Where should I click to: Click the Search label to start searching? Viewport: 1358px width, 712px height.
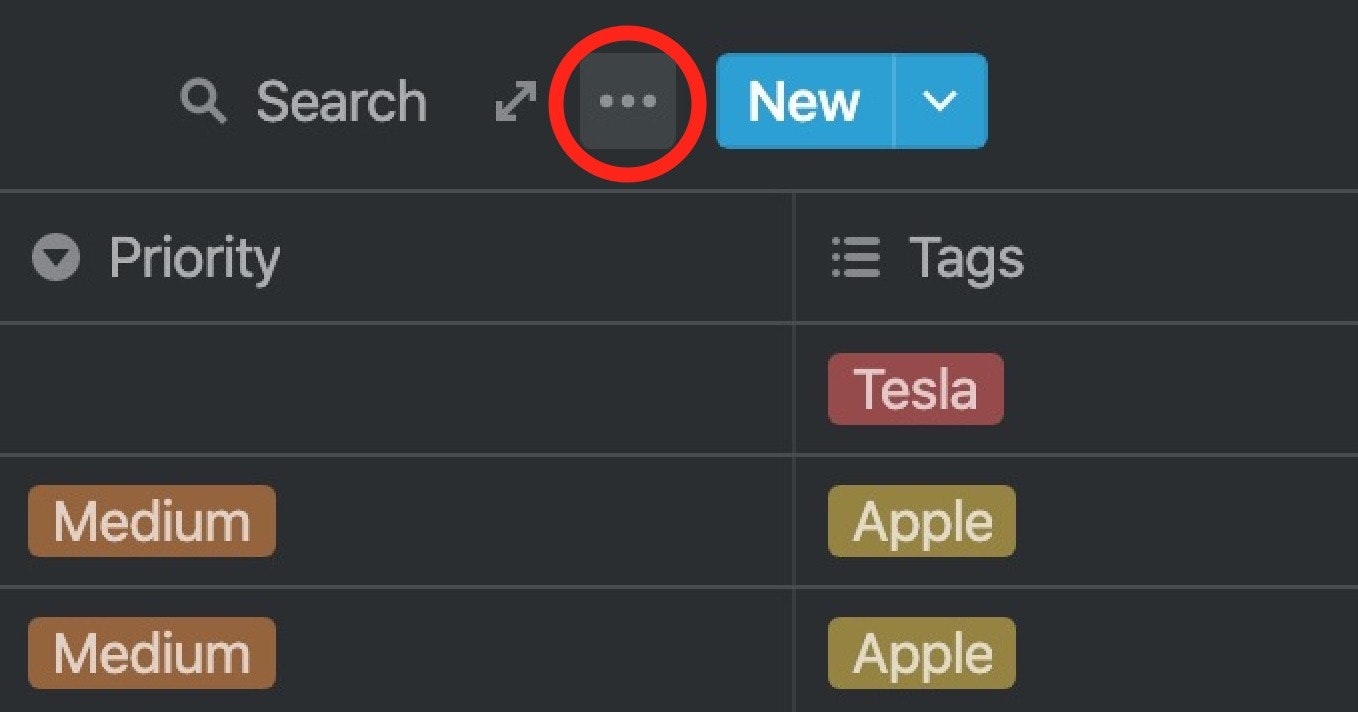coord(340,100)
